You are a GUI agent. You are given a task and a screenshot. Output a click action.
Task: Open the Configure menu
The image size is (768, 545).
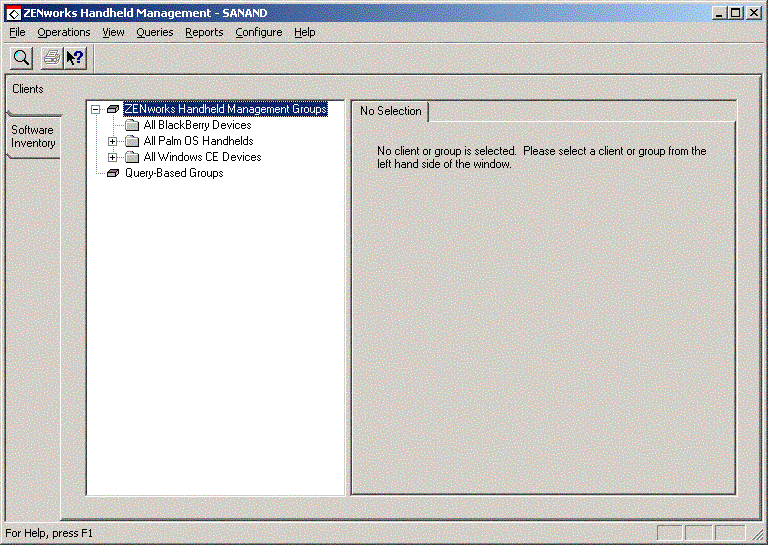[259, 32]
